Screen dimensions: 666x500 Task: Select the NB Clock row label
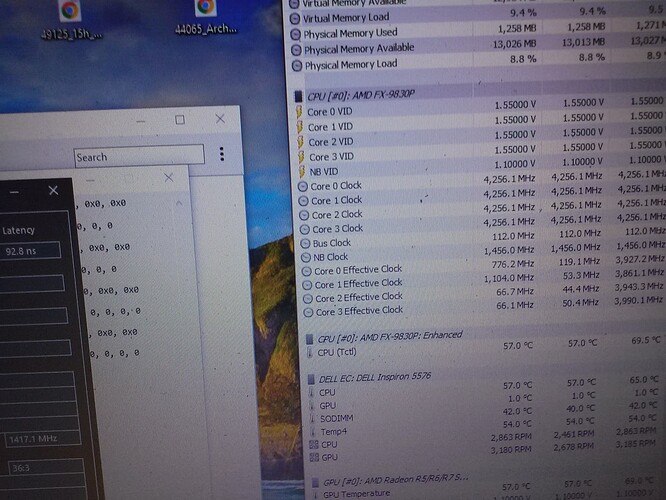click(x=330, y=257)
